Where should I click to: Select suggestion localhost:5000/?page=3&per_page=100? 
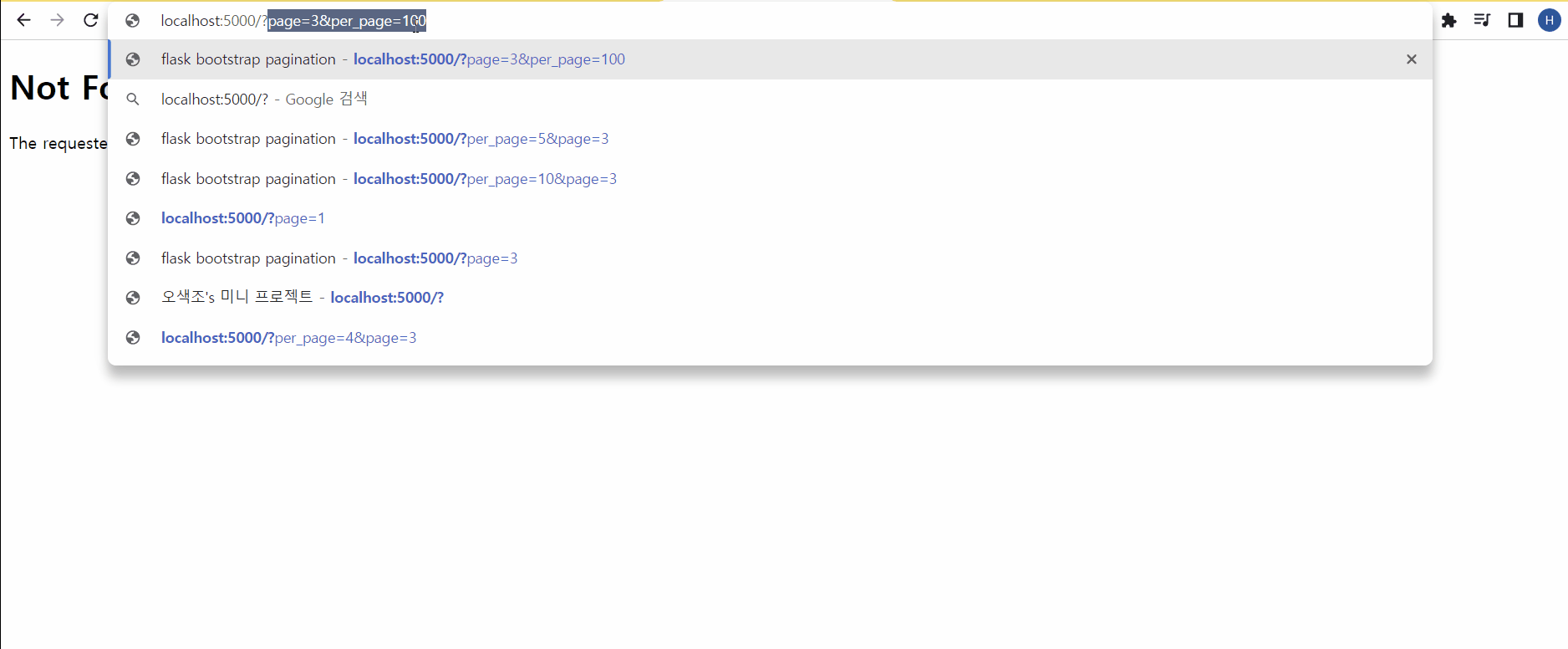click(x=770, y=59)
